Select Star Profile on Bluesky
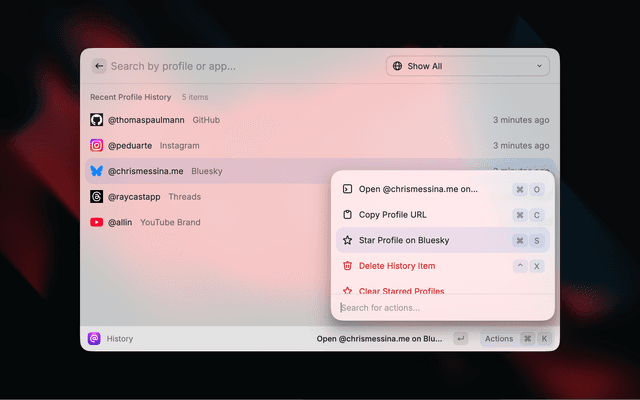The height and width of the screenshot is (400, 640). [x=404, y=240]
